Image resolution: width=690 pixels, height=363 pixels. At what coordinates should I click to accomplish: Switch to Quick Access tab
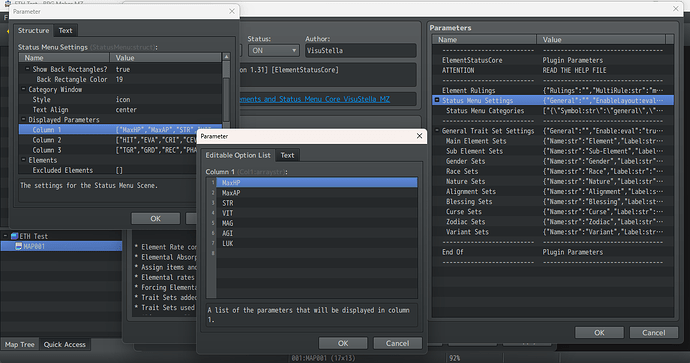[x=65, y=345]
